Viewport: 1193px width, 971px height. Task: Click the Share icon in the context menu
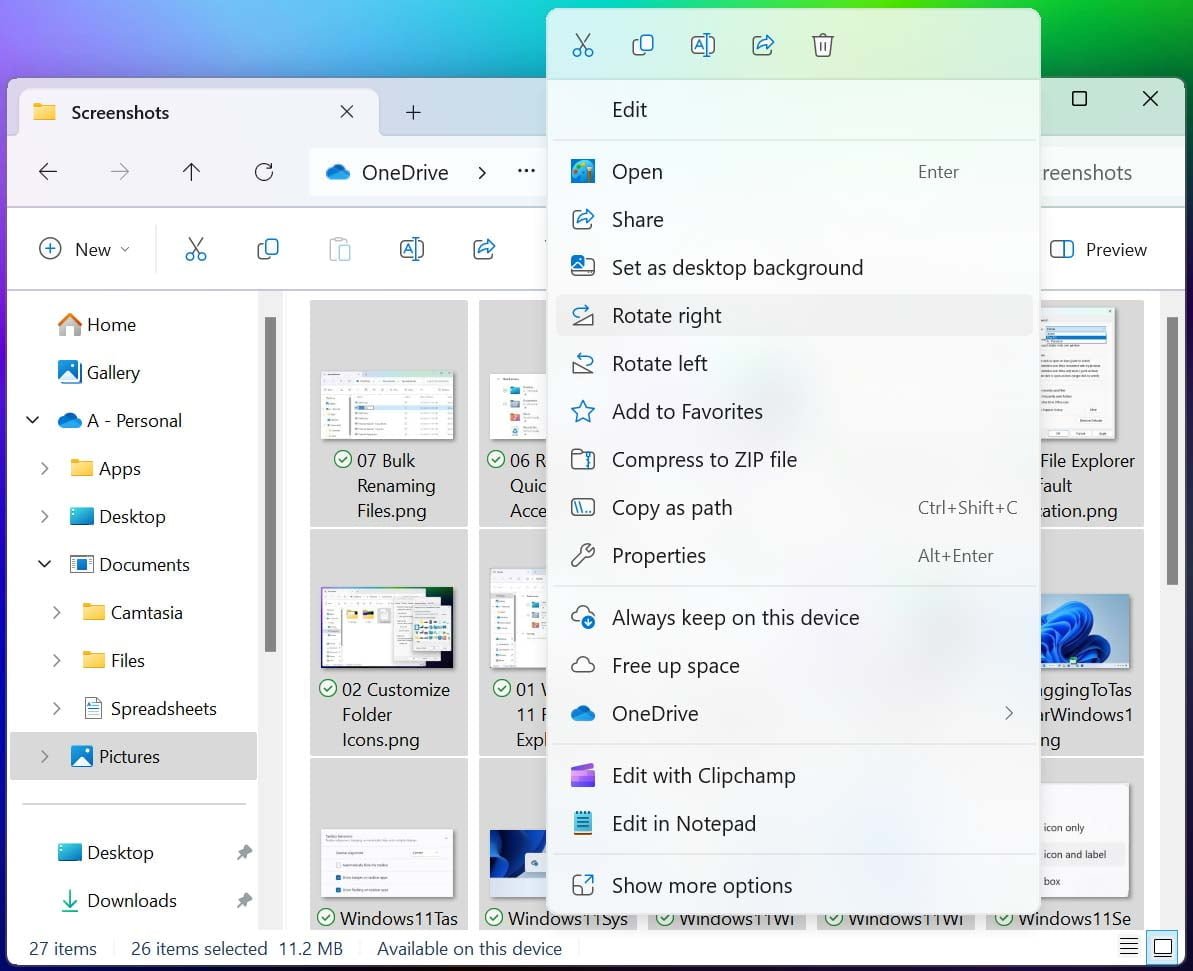pos(763,44)
